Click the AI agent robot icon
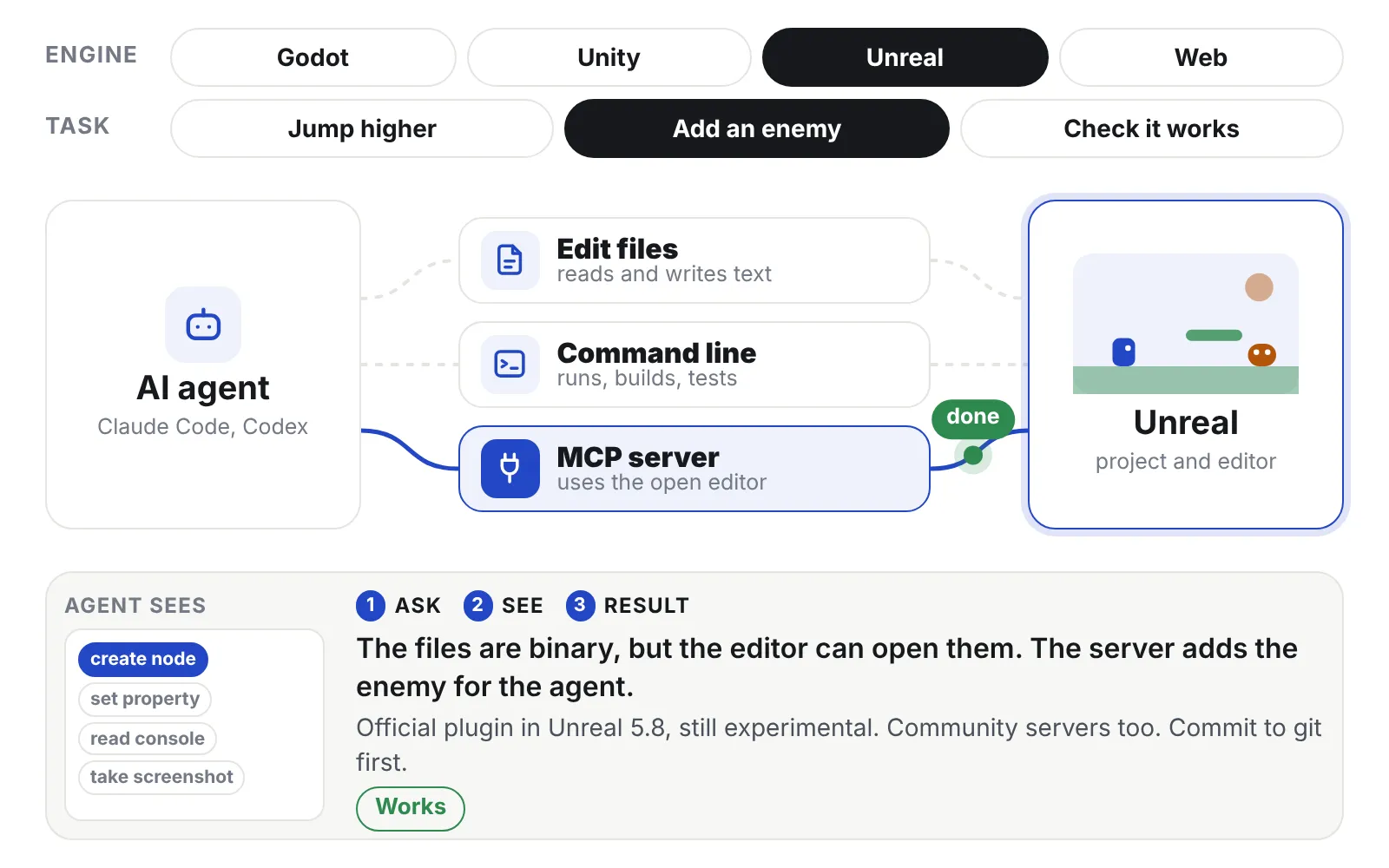 point(203,325)
